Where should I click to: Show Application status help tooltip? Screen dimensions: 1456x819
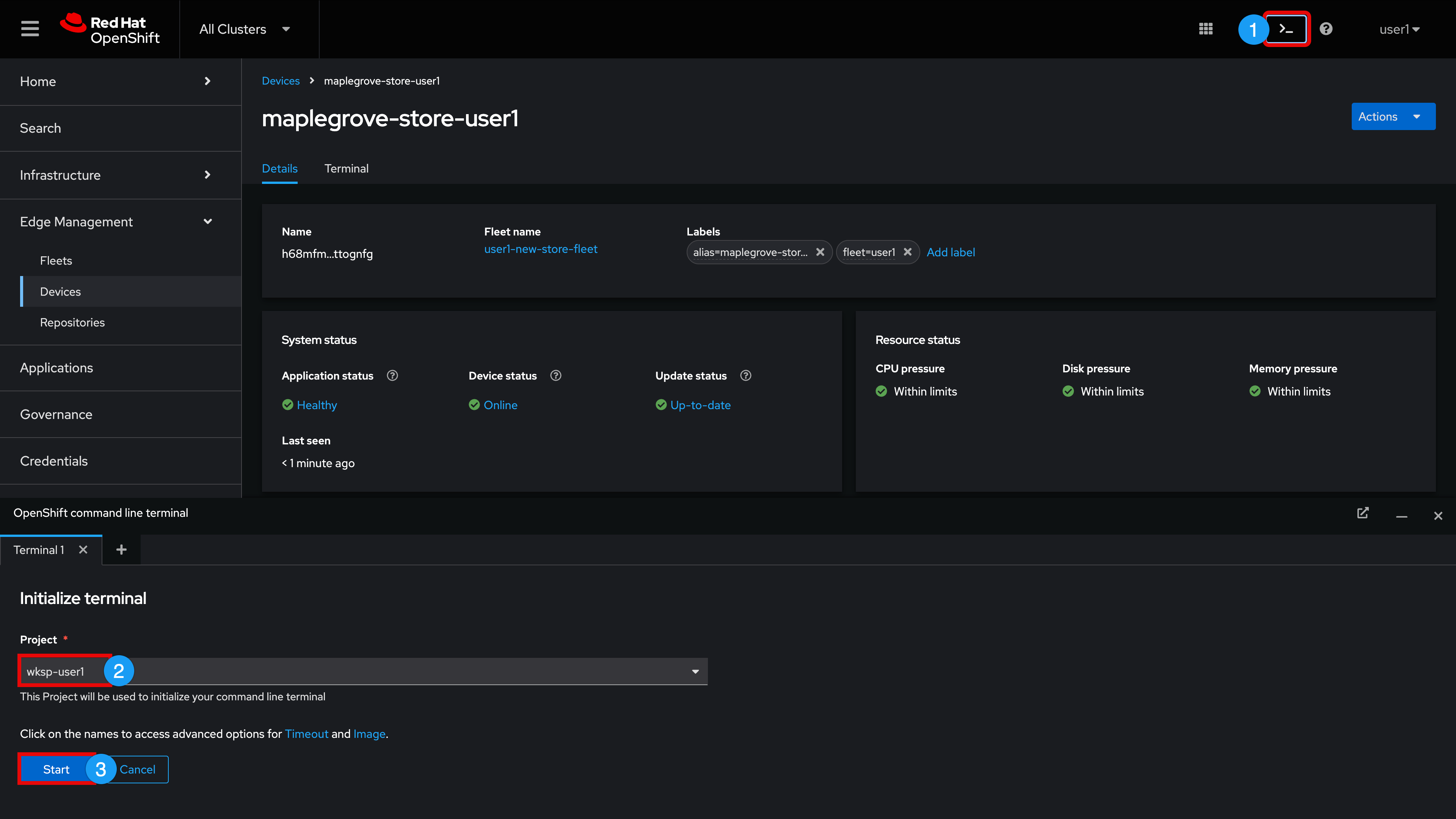tap(392, 375)
